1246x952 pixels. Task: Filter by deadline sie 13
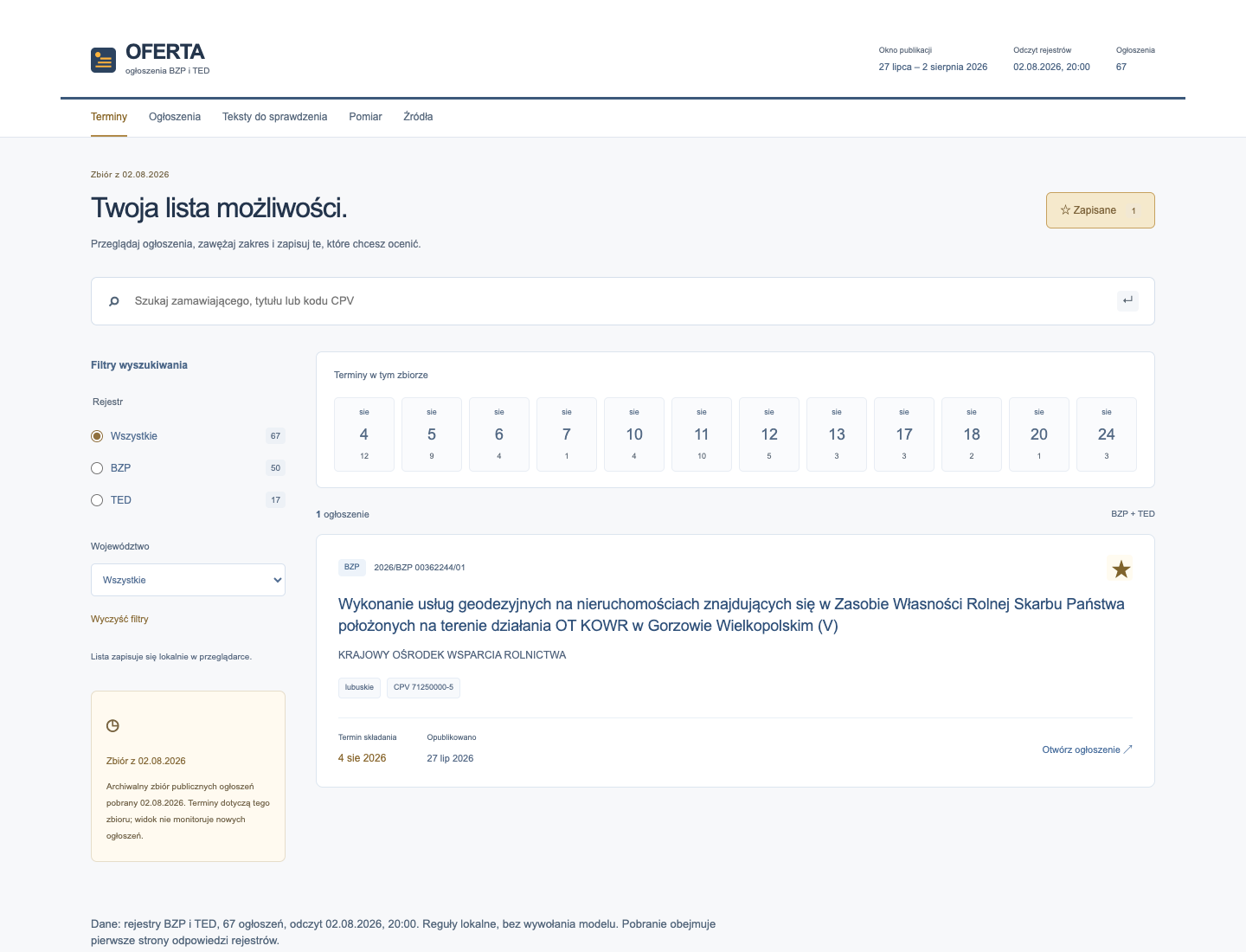[837, 434]
